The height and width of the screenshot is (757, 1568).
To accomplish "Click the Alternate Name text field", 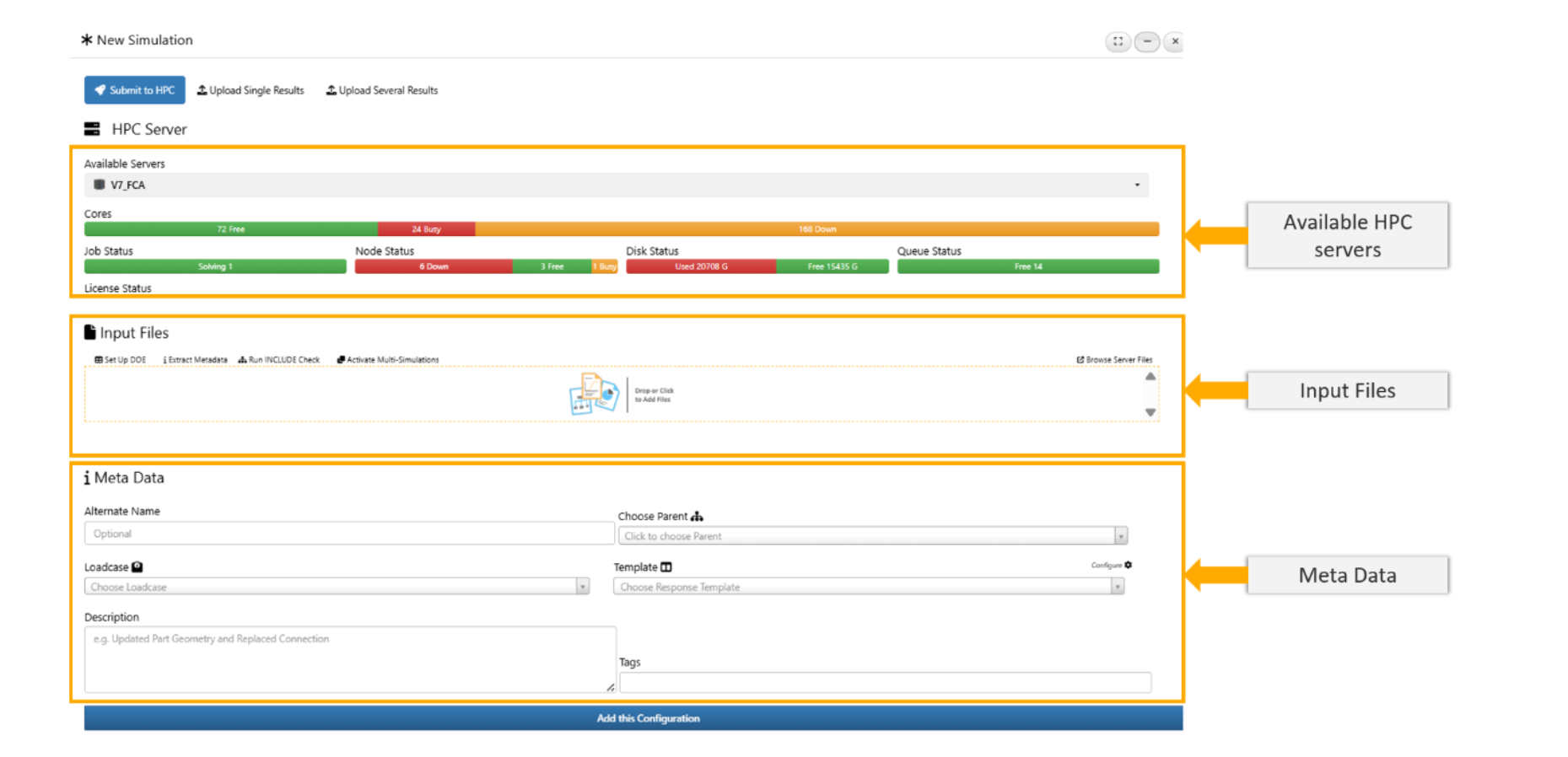I will [x=348, y=534].
